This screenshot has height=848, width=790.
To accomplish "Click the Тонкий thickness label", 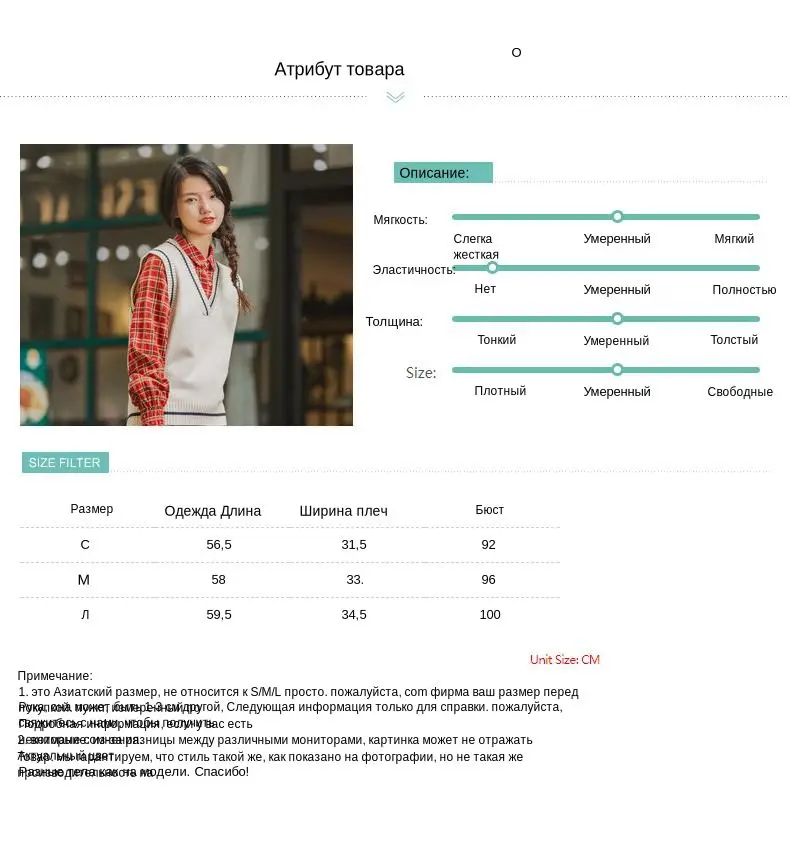I will click(496, 340).
